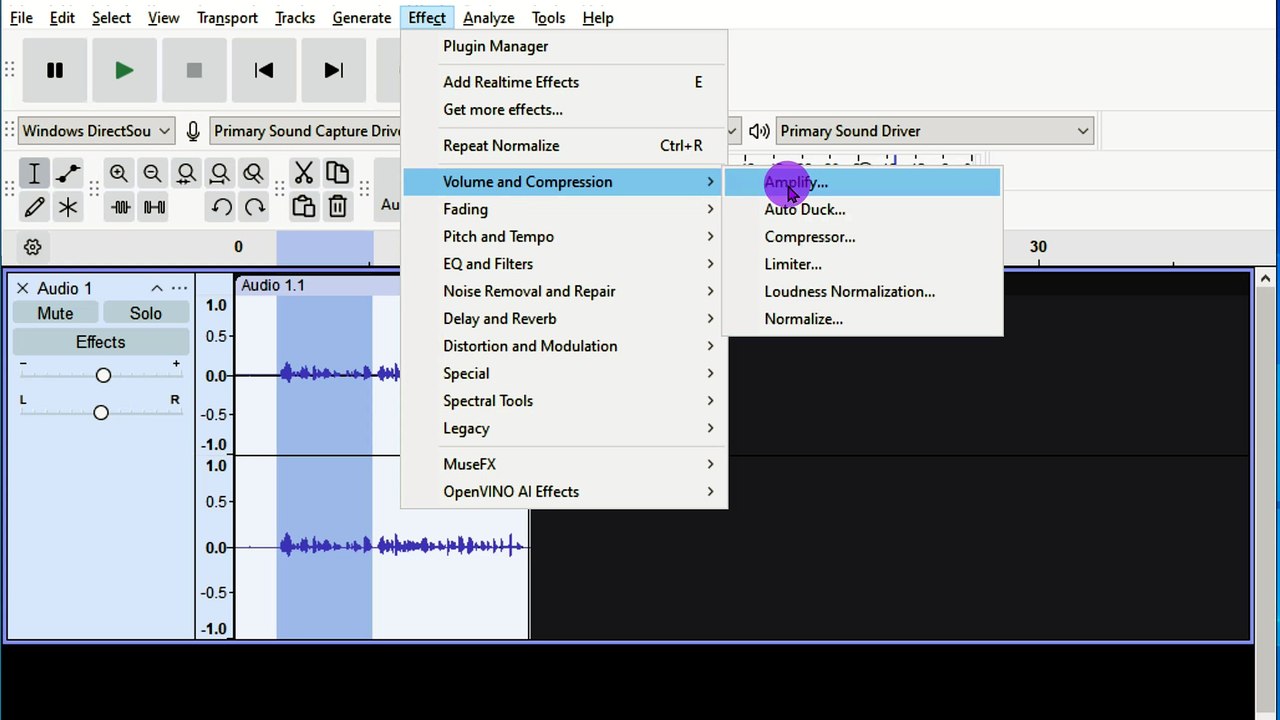Expand the Fading submenu

pyautogui.click(x=564, y=209)
